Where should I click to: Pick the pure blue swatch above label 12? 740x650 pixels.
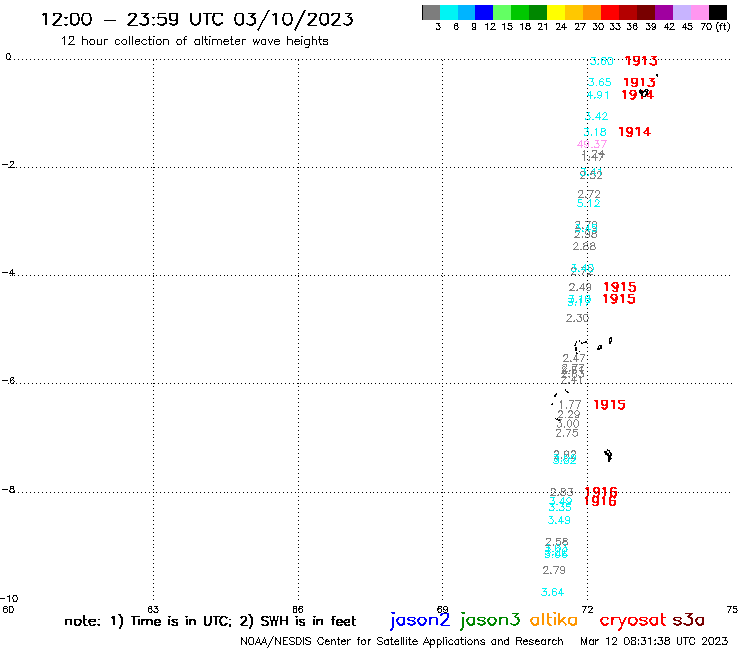485,12
